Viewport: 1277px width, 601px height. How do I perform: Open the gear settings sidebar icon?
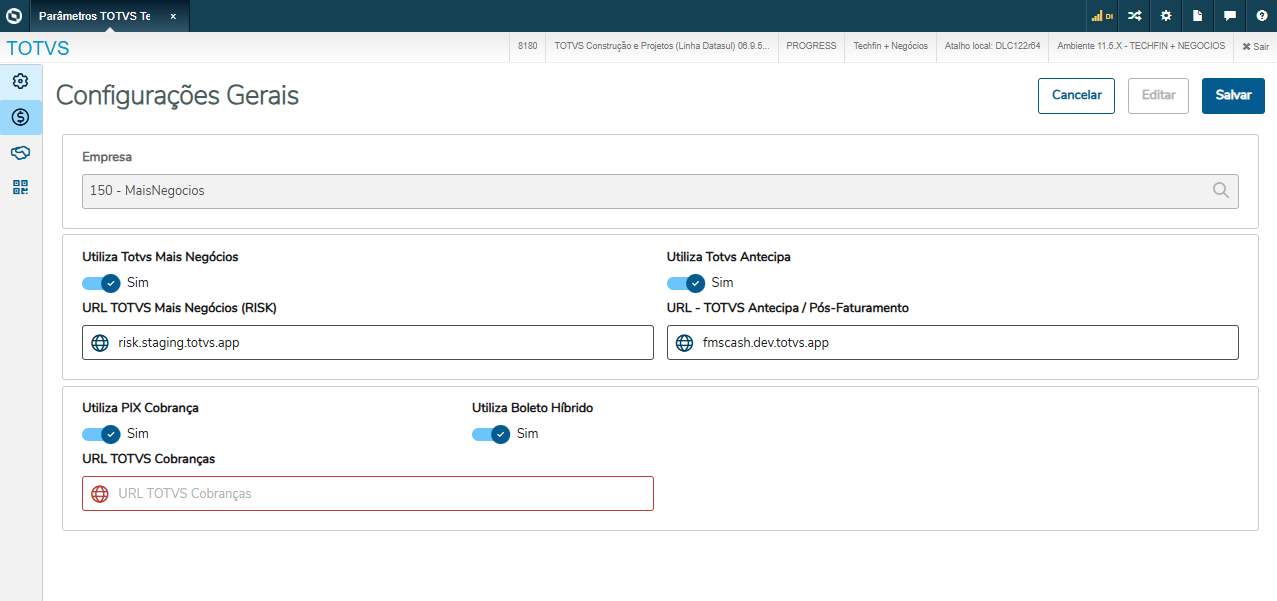pyautogui.click(x=20, y=81)
